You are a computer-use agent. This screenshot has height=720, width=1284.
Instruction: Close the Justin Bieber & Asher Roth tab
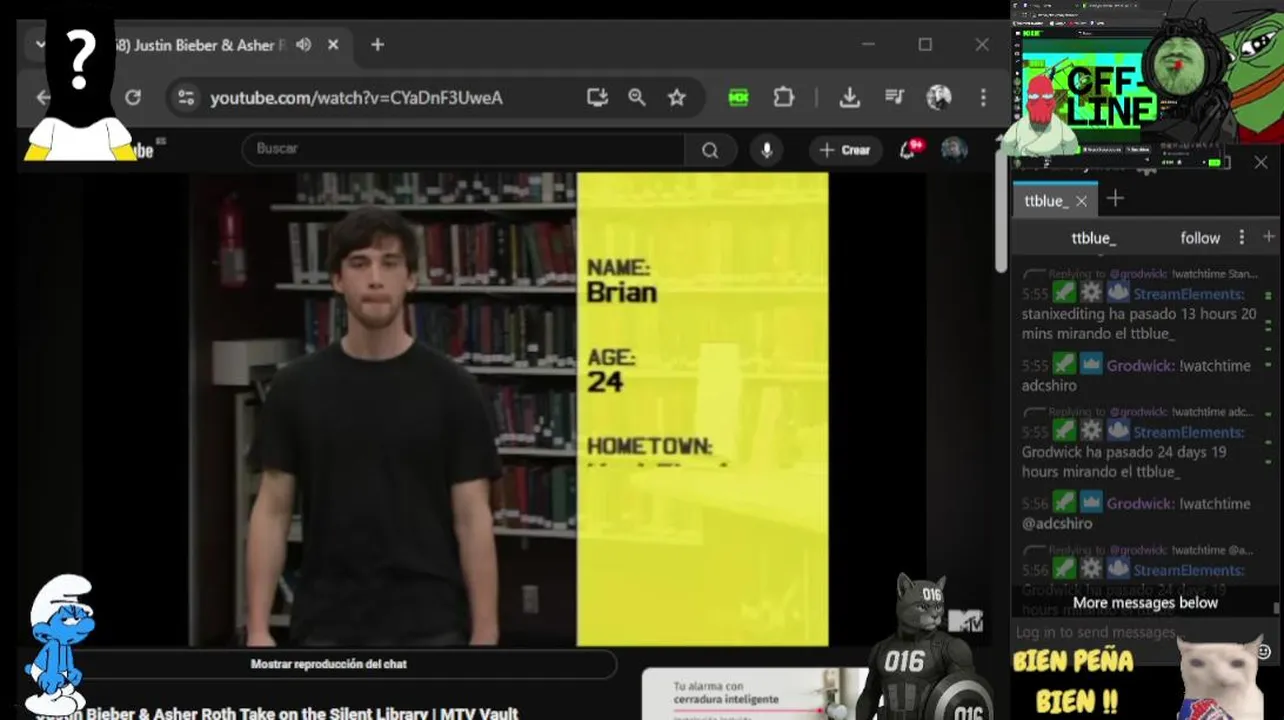click(333, 45)
